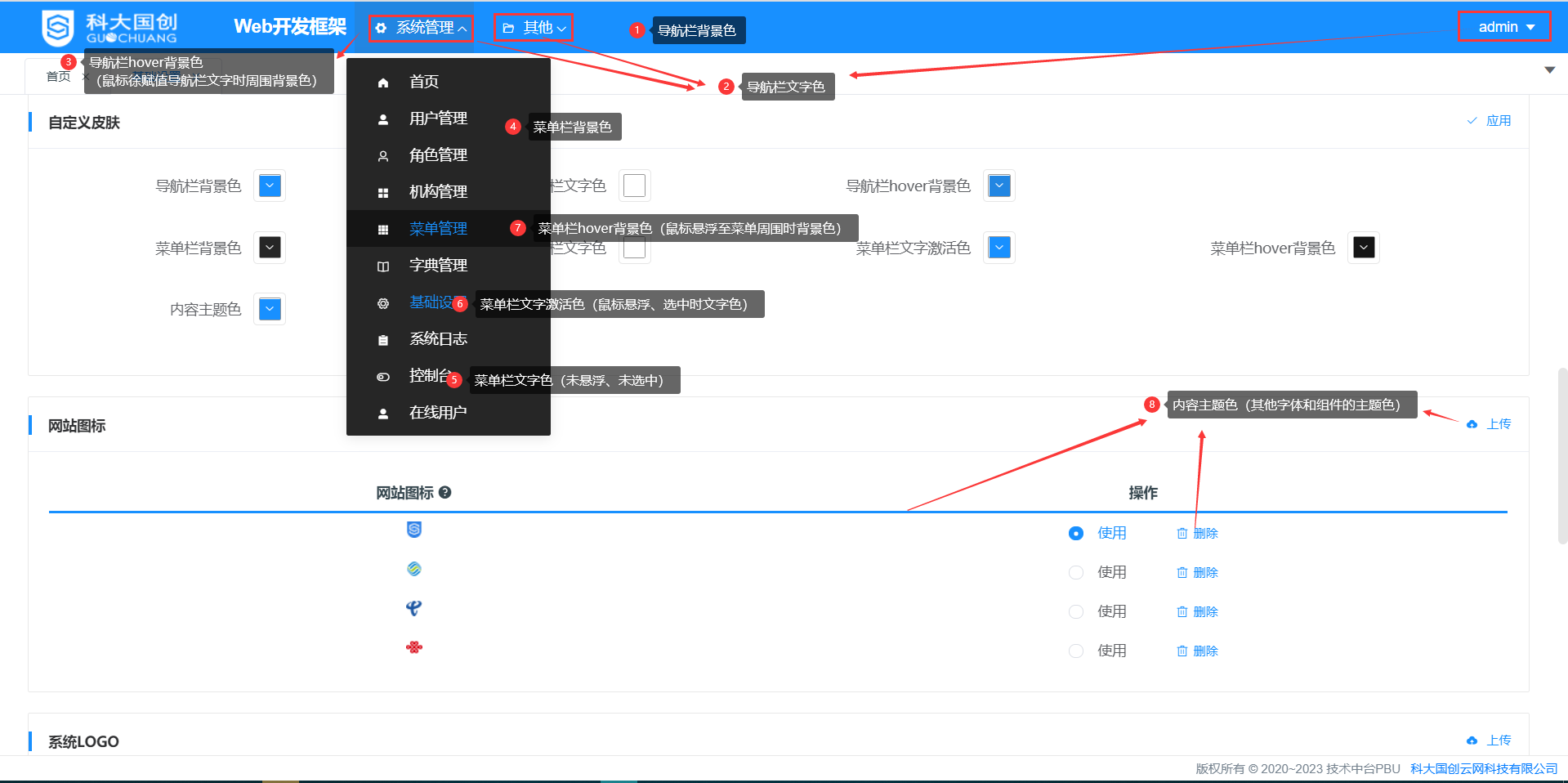Click the cloud upload icon for 网站图标
The width and height of the screenshot is (1568, 783).
(x=1472, y=424)
